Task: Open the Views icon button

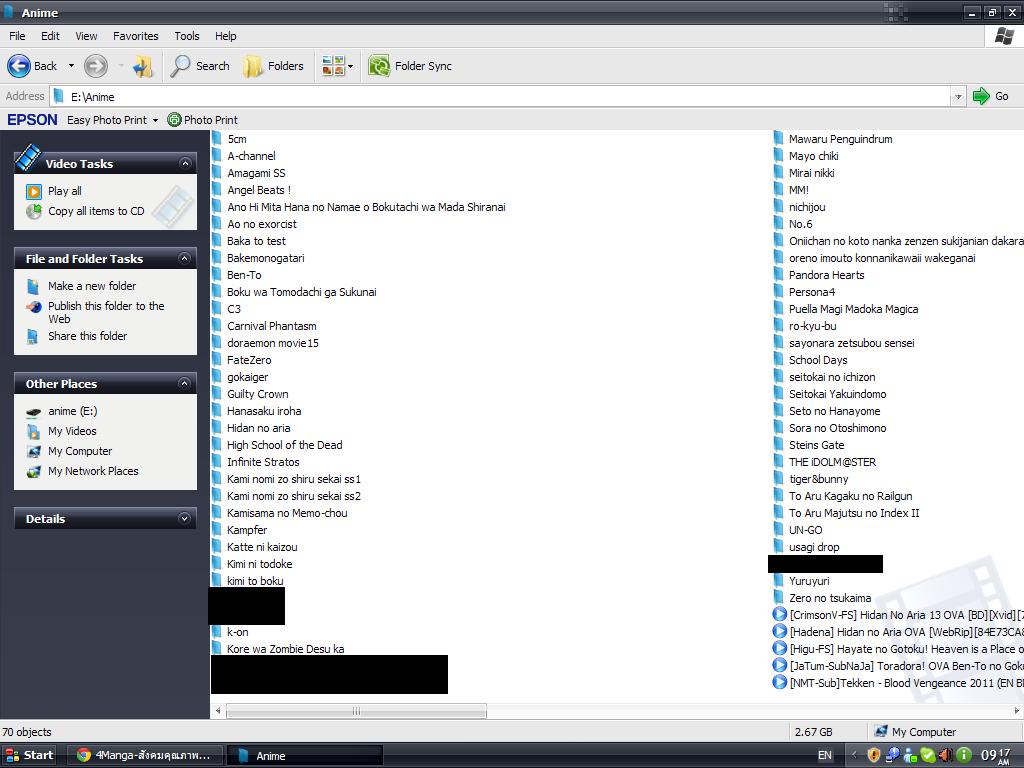Action: pyautogui.click(x=333, y=65)
